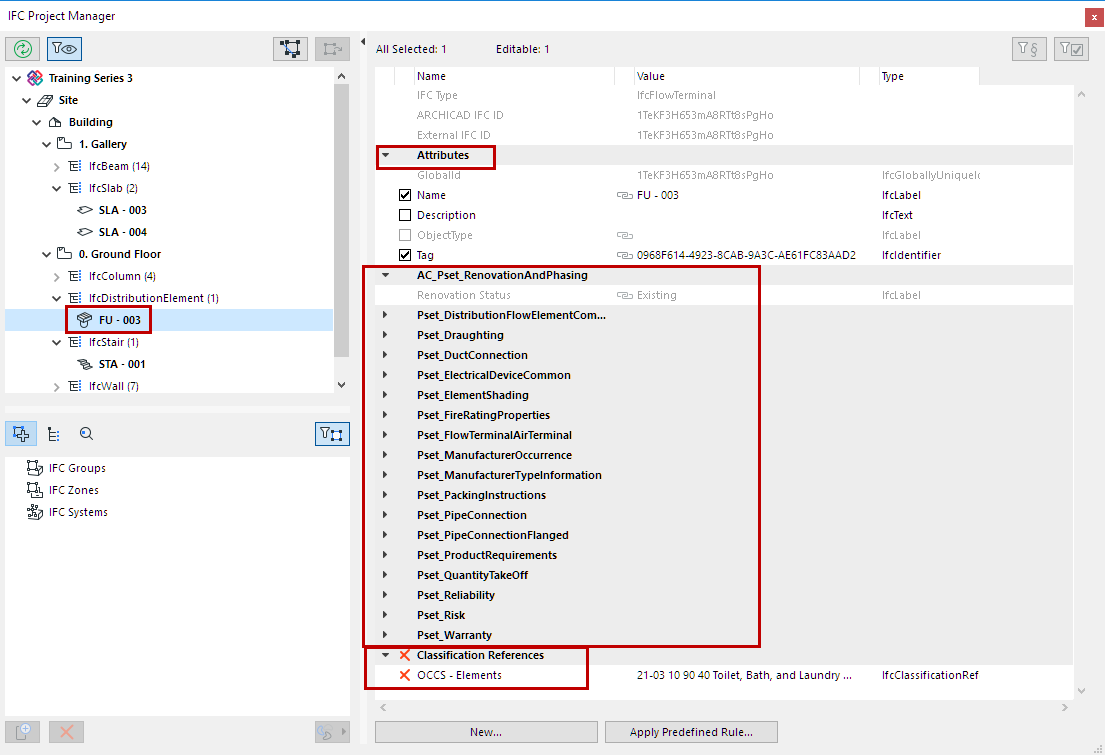Check the Description attribute checkbox
The height and width of the screenshot is (755, 1105).
pyautogui.click(x=405, y=215)
